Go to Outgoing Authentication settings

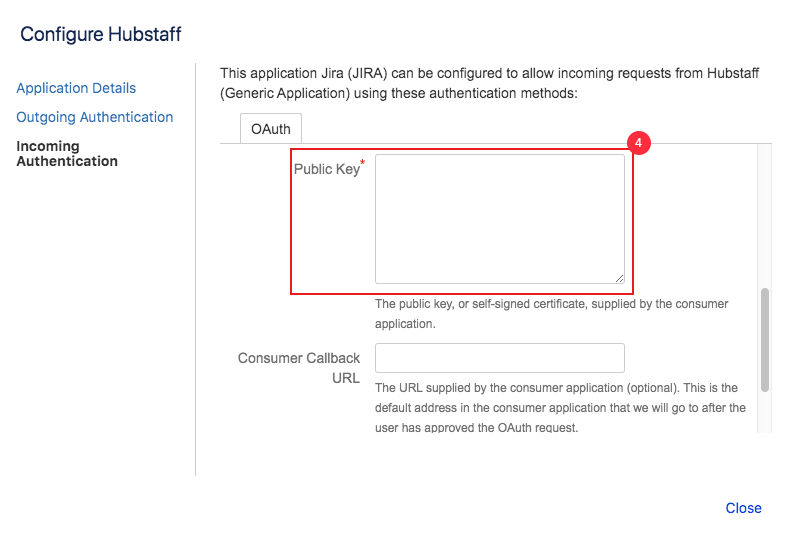[x=95, y=117]
